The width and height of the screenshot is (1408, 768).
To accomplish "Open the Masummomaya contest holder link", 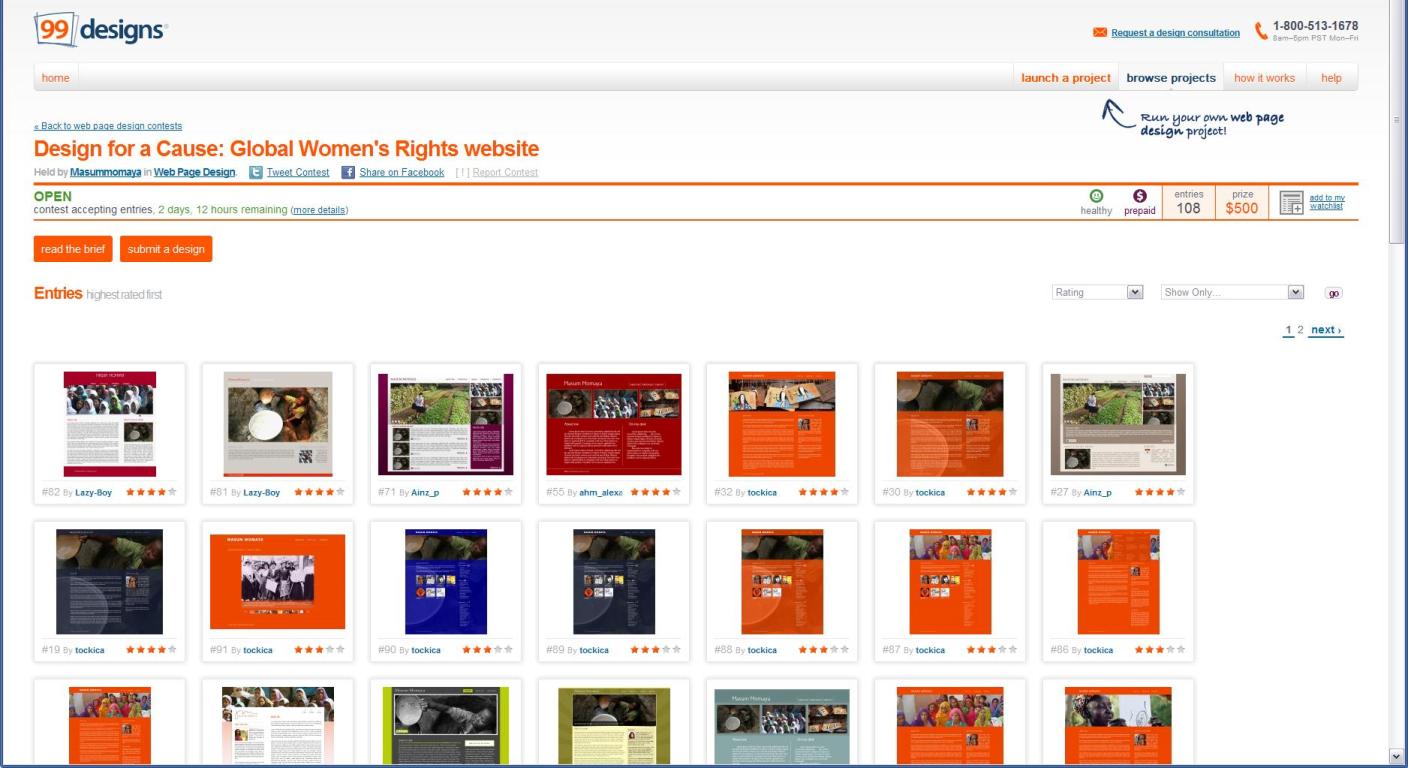I will pos(105,172).
